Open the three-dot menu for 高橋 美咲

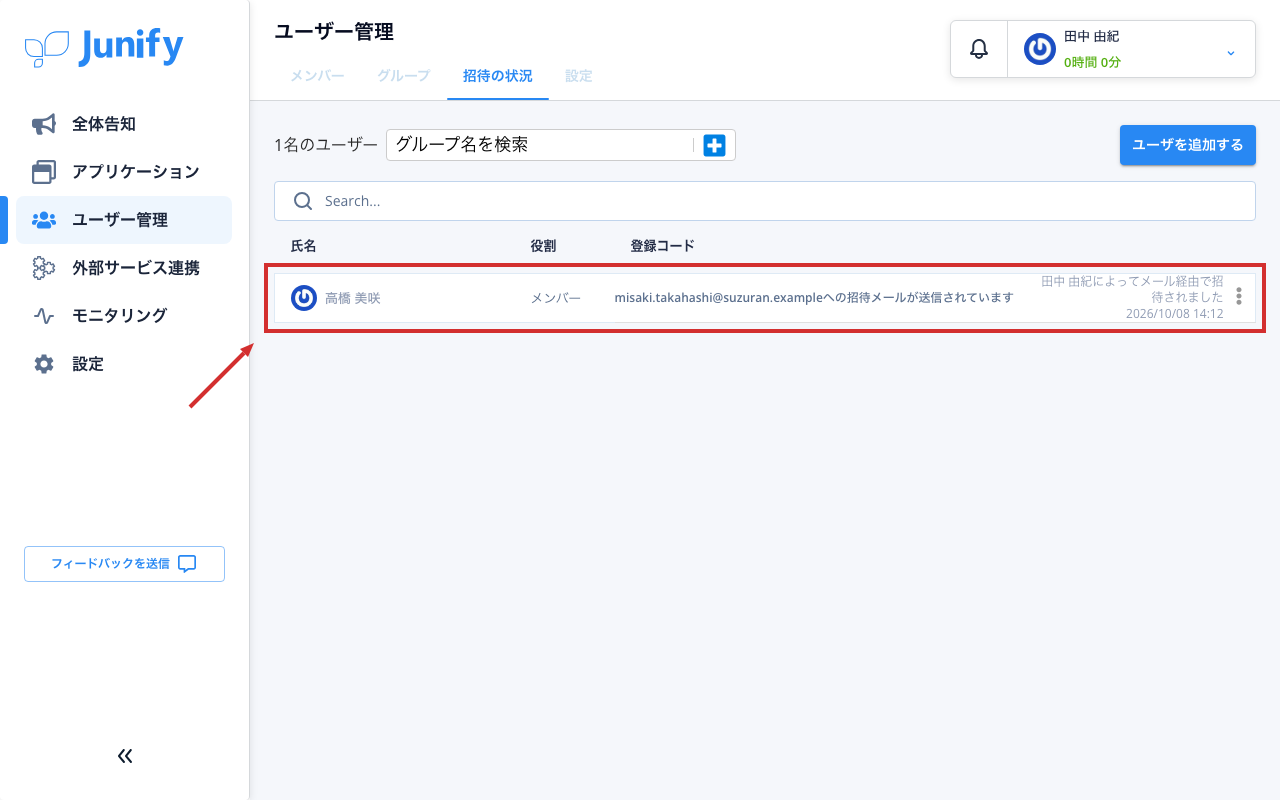click(1239, 297)
